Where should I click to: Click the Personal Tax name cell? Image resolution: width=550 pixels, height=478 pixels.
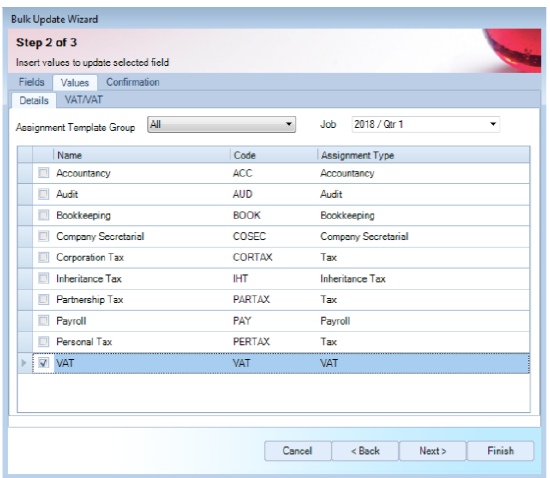pos(142,342)
